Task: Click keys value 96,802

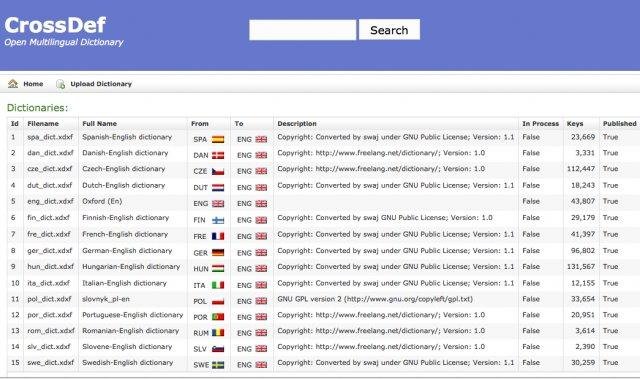Action: [x=582, y=250]
